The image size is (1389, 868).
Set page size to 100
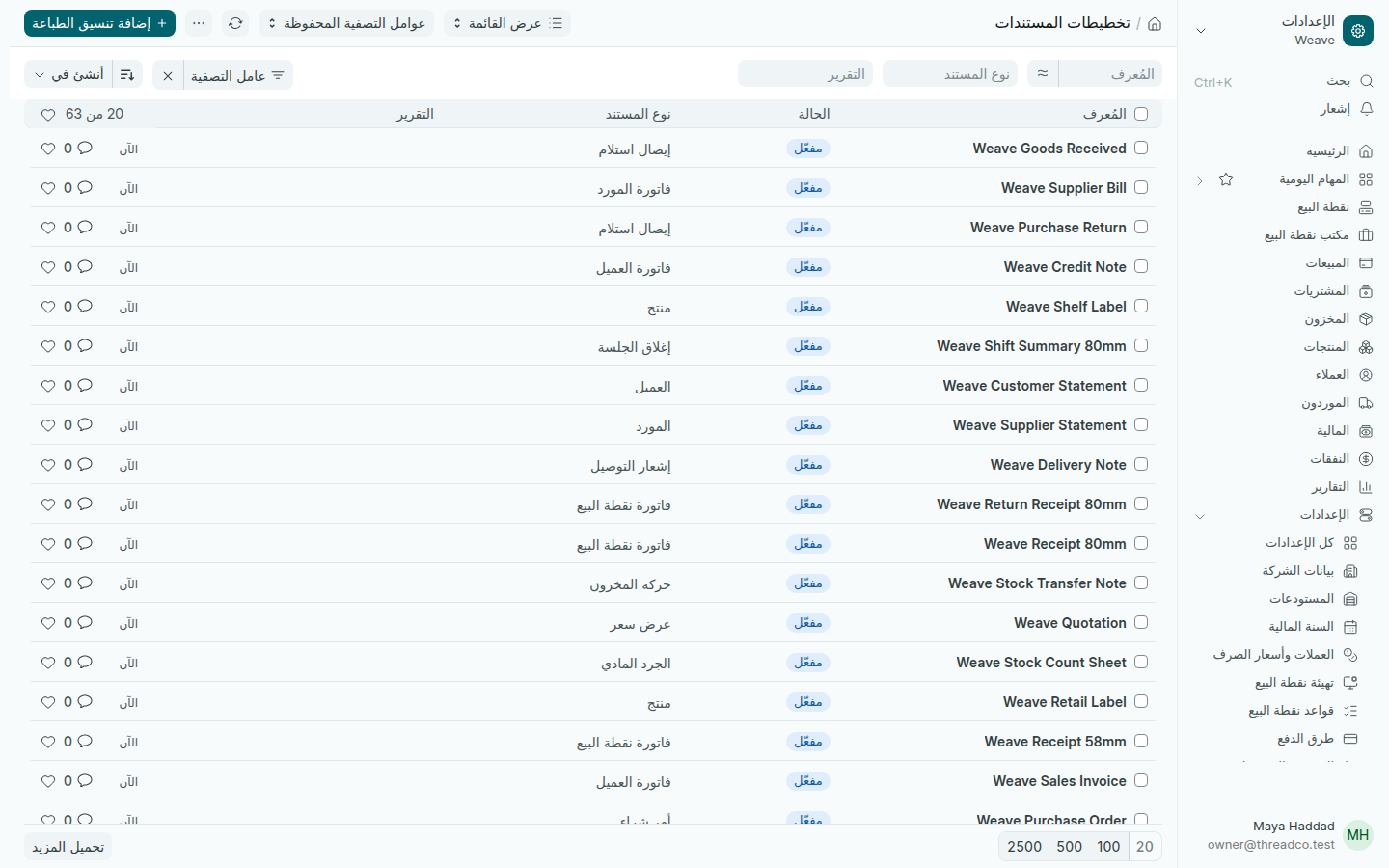1108,847
